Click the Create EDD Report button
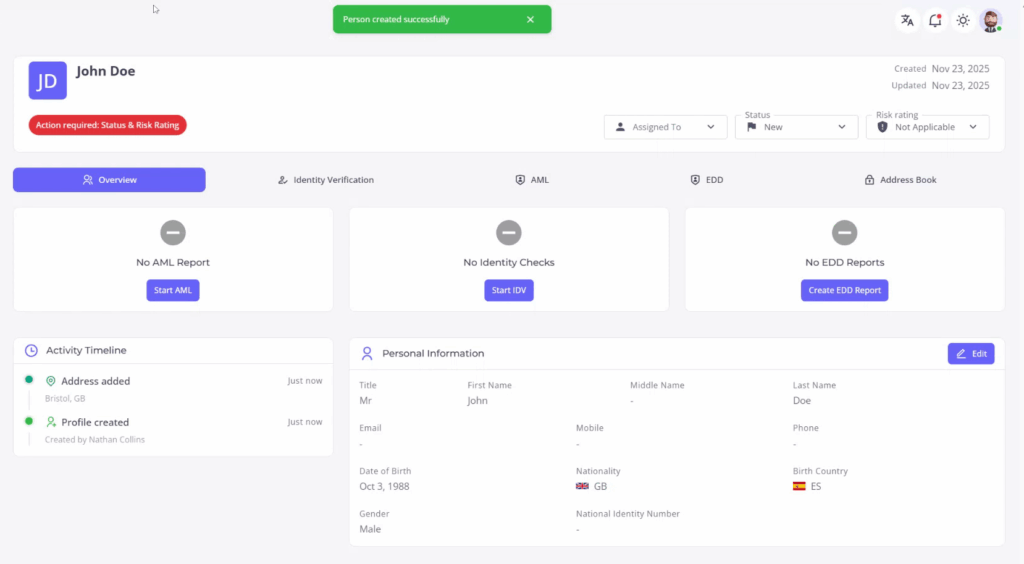The width and height of the screenshot is (1024, 564). pyautogui.click(x=844, y=290)
